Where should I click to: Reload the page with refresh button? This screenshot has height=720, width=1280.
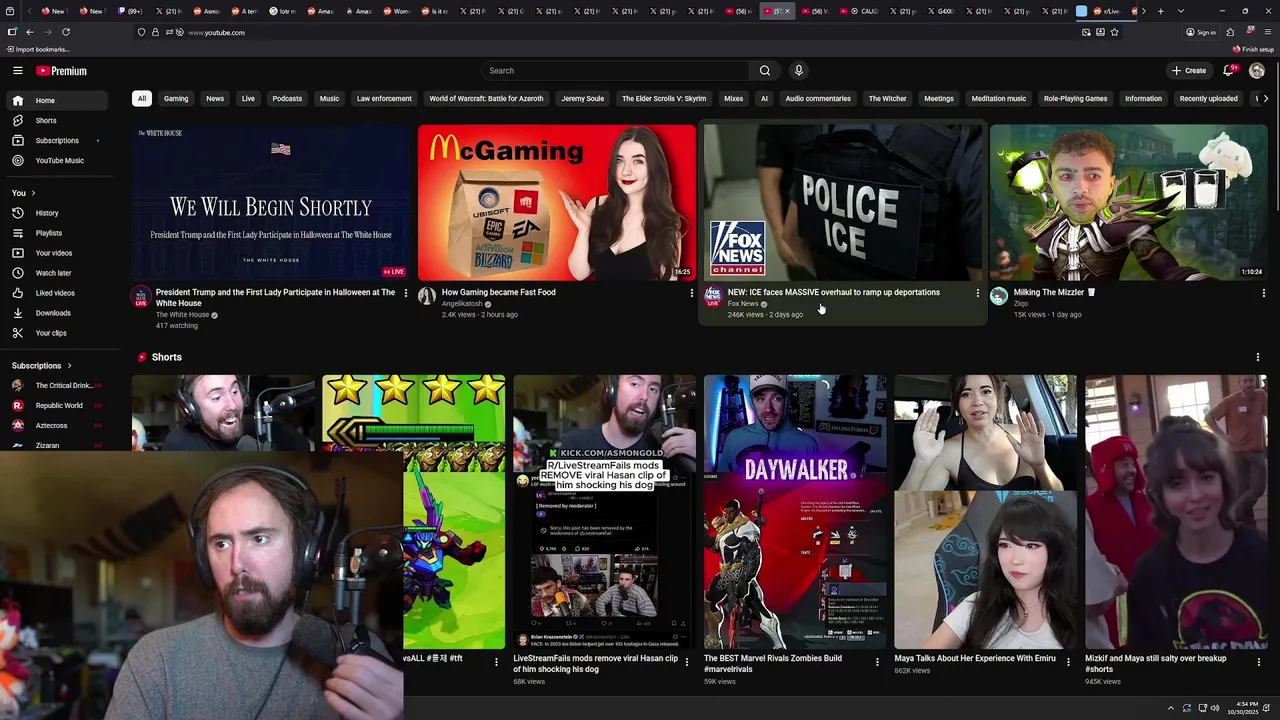66,32
